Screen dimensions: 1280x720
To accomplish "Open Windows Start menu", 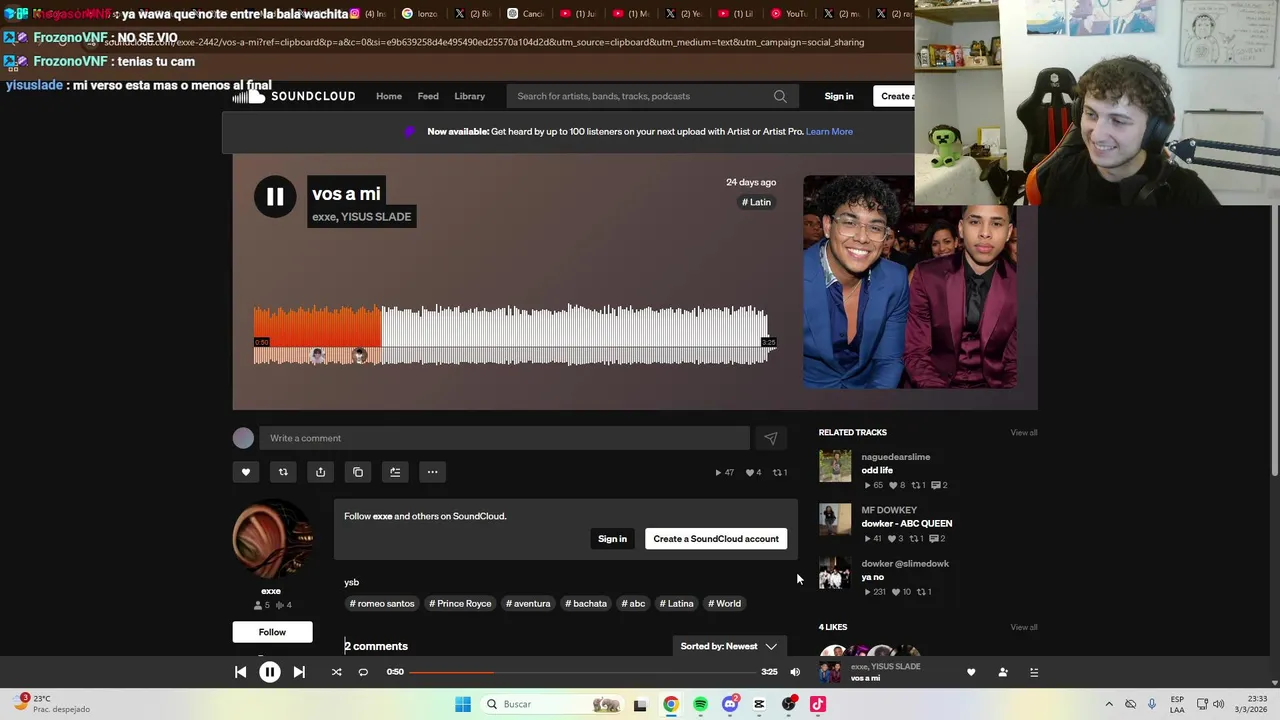I will click(x=463, y=704).
